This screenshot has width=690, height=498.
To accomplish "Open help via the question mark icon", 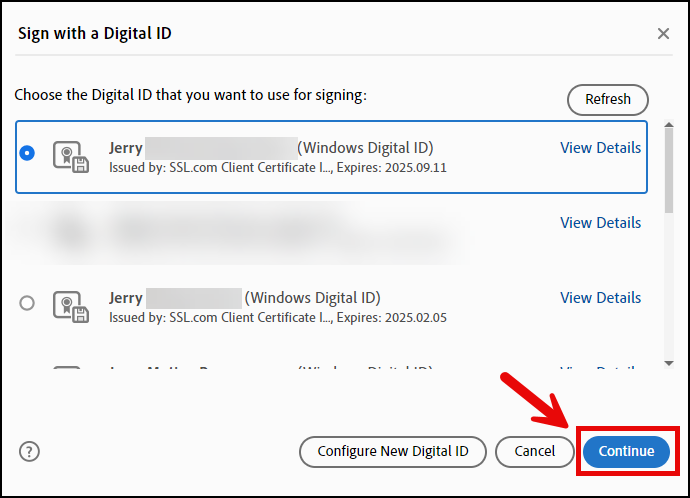I will coord(29,451).
